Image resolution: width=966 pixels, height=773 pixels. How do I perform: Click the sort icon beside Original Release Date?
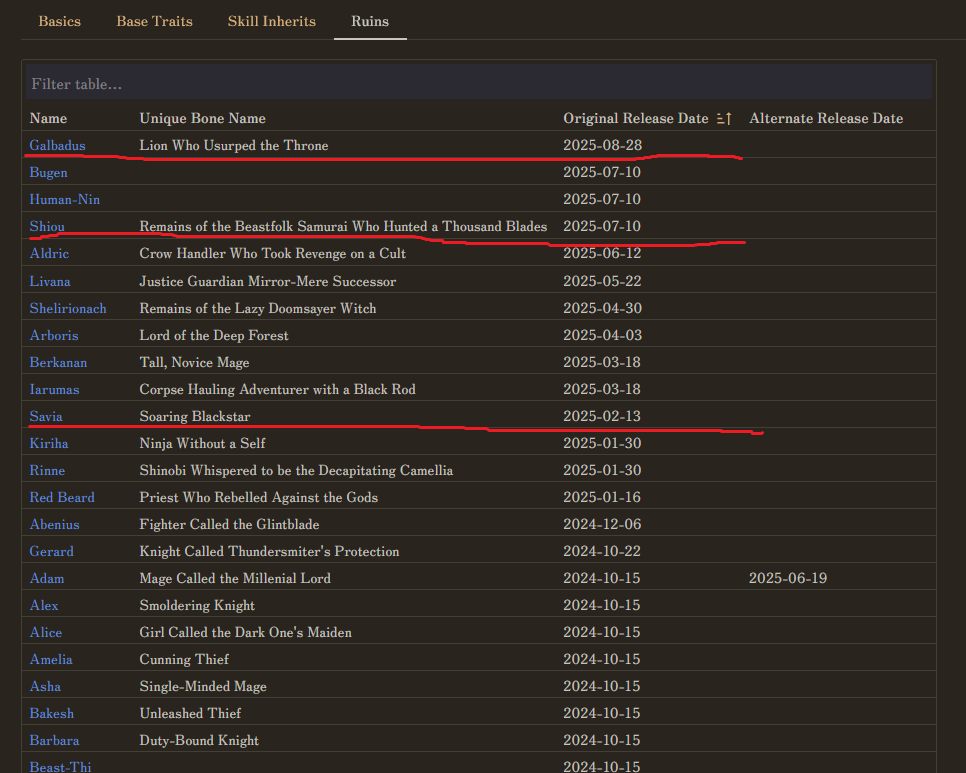[725, 119]
